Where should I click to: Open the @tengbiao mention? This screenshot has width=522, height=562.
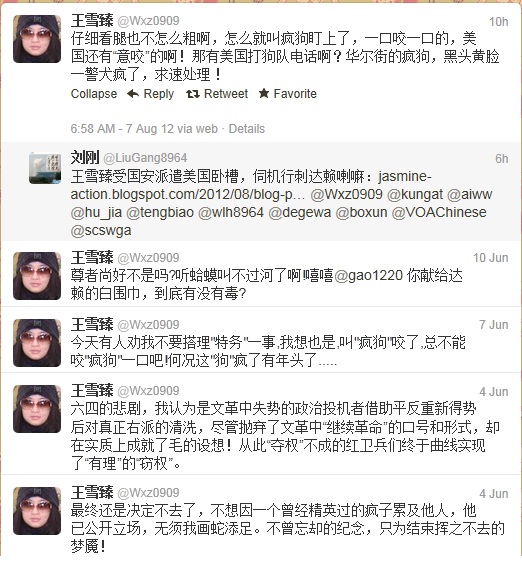[x=160, y=213]
